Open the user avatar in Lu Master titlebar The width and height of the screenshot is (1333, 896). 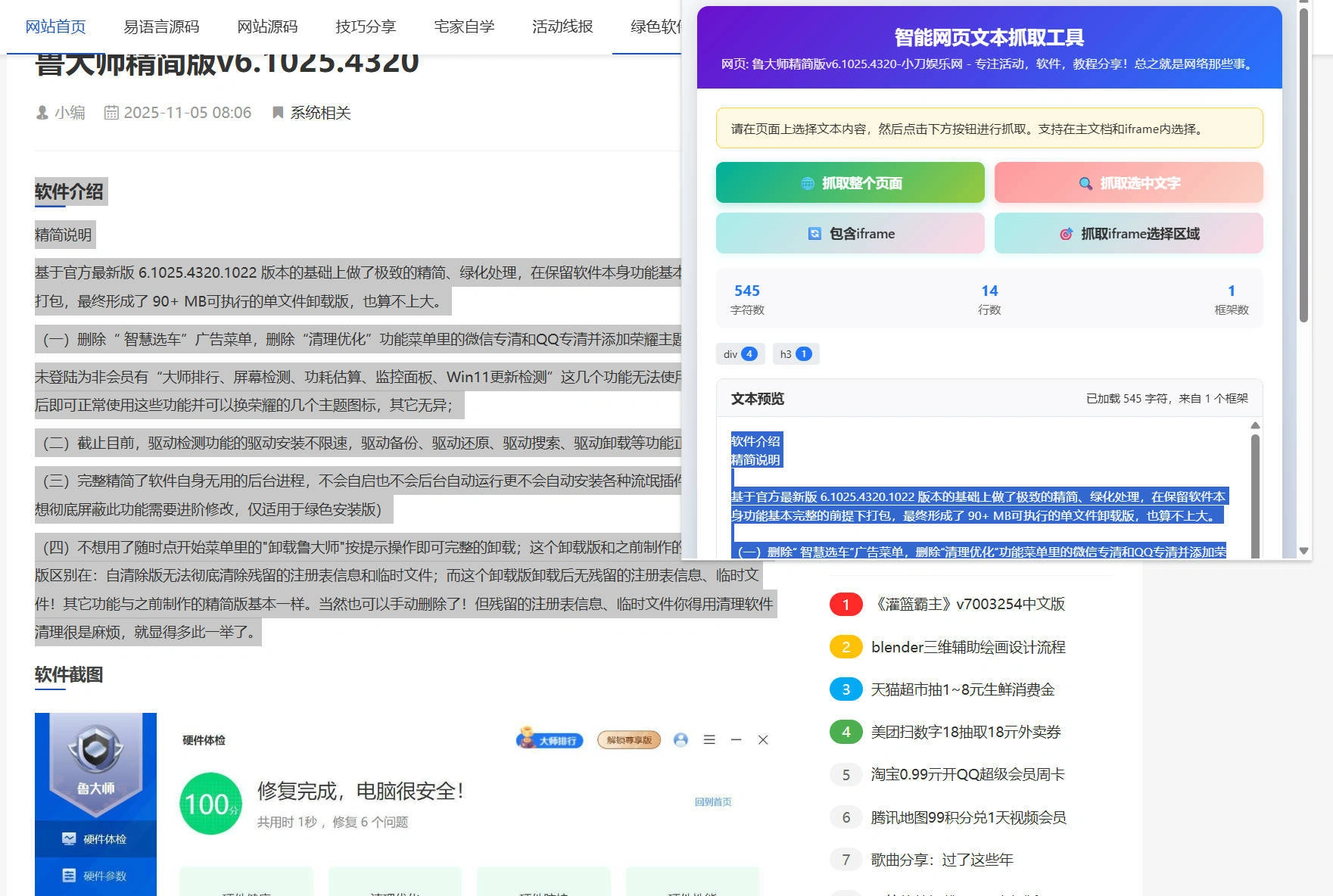tap(681, 739)
